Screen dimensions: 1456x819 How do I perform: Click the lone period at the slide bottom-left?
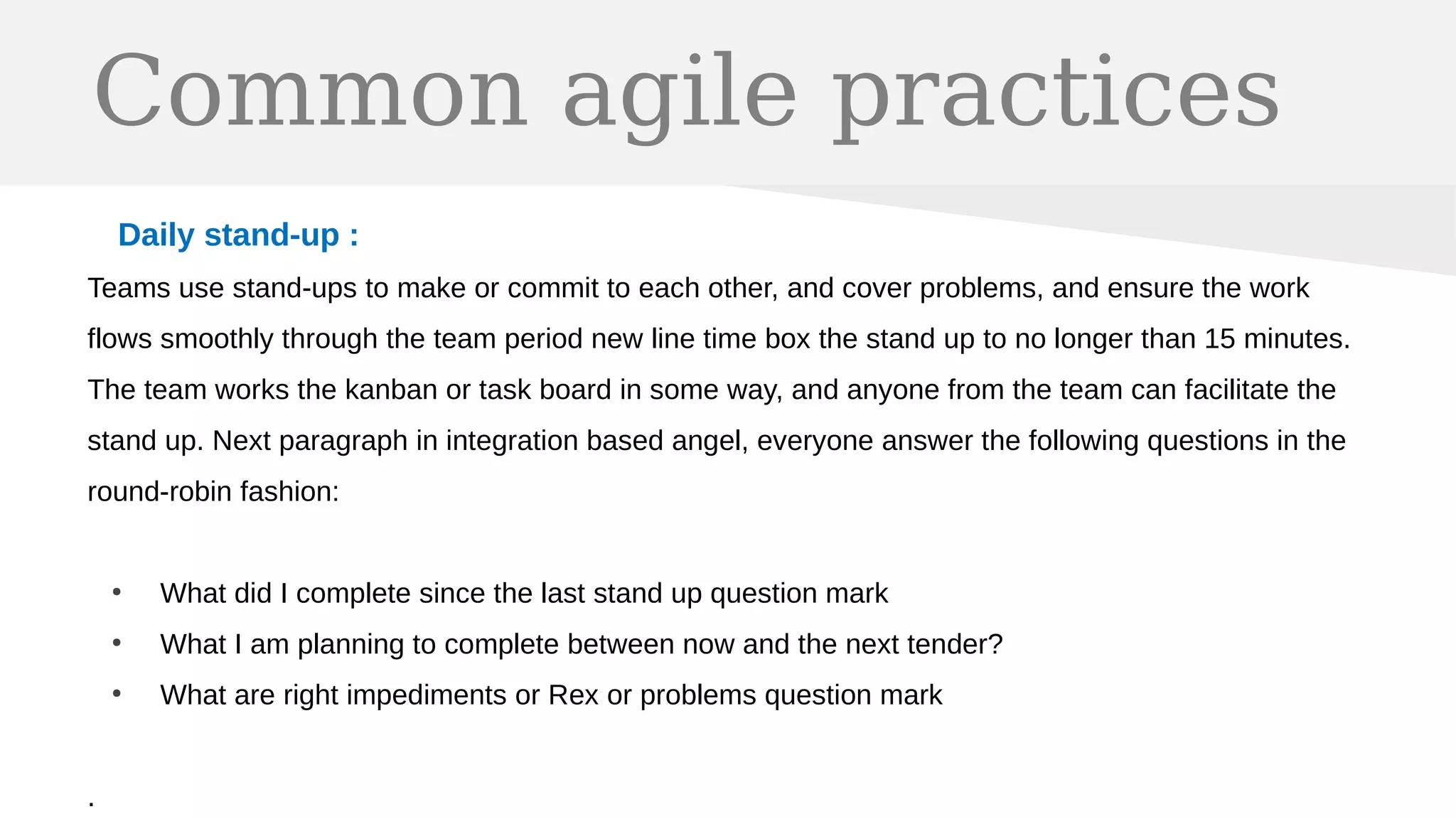(92, 804)
